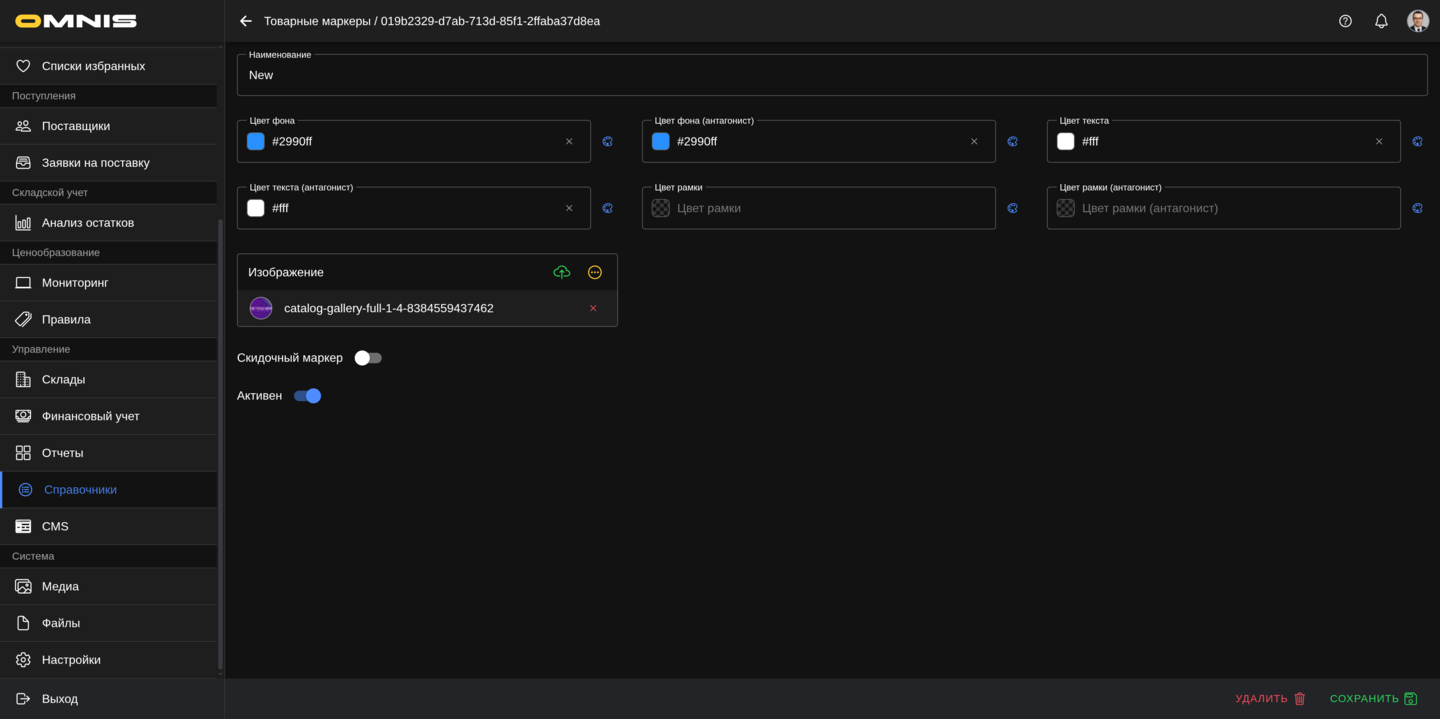Click the upload image cloud icon

tap(562, 272)
